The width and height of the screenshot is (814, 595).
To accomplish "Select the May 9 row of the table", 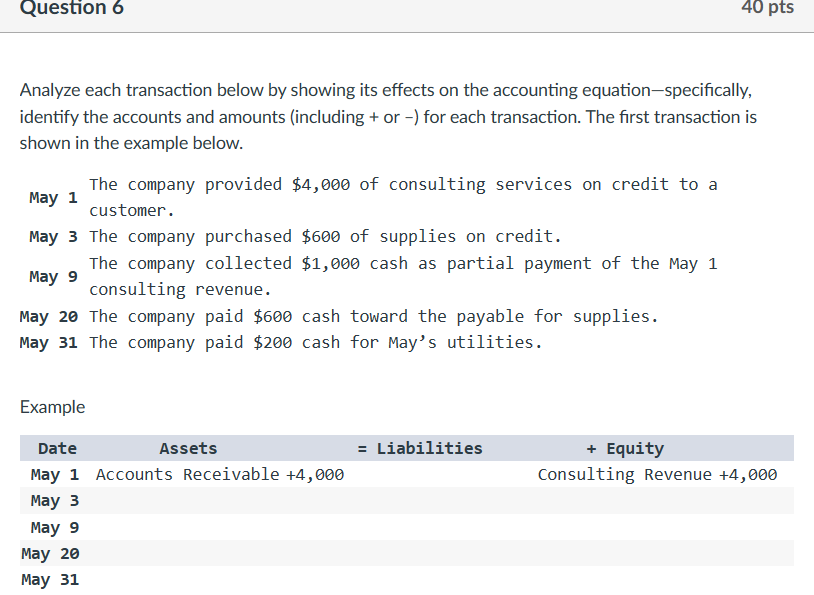I will pyautogui.click(x=52, y=527).
